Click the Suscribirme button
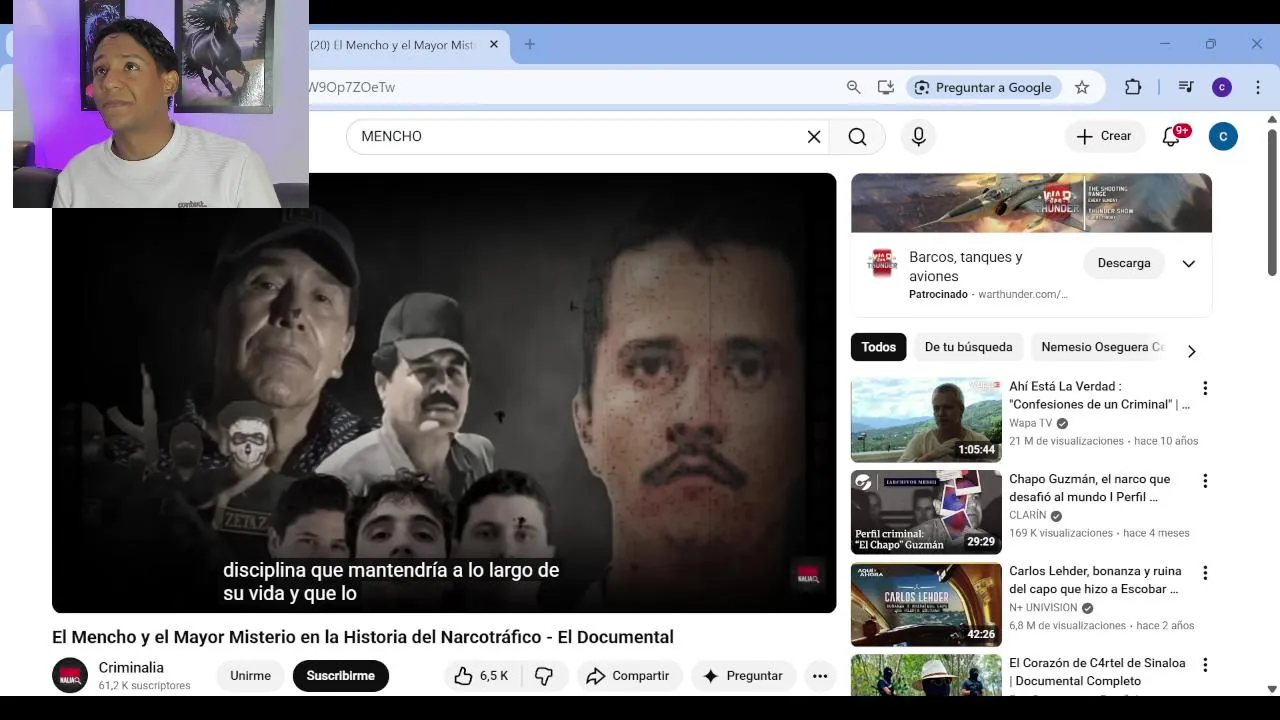 tap(340, 676)
